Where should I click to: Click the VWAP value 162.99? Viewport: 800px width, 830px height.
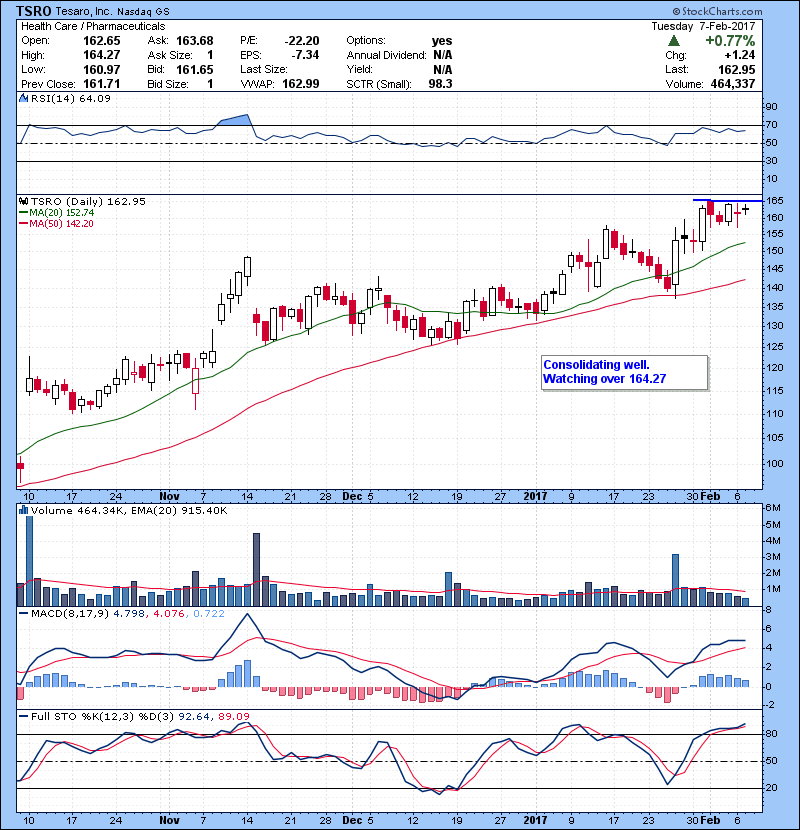tap(301, 84)
